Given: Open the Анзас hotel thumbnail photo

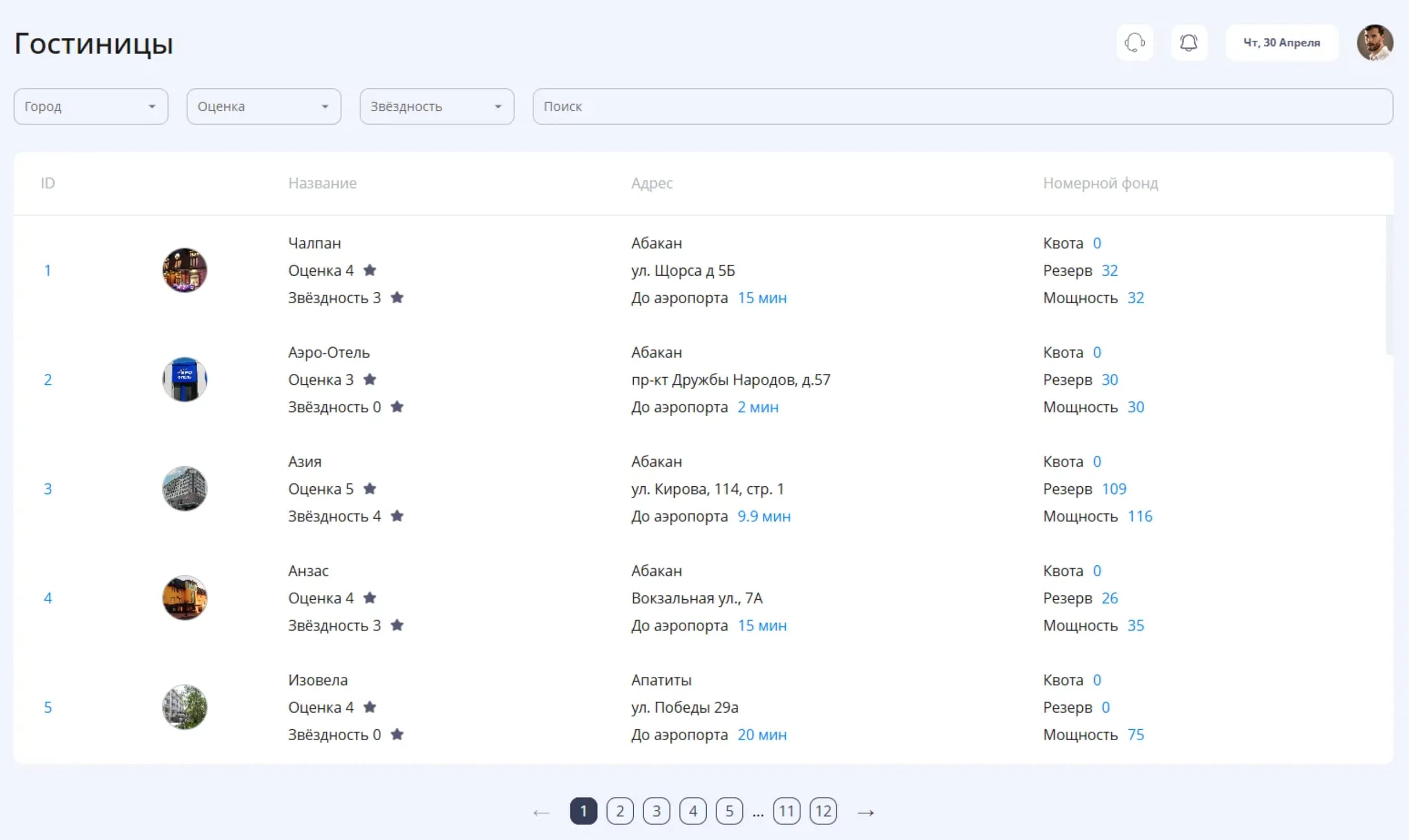Looking at the screenshot, I should pos(185,598).
